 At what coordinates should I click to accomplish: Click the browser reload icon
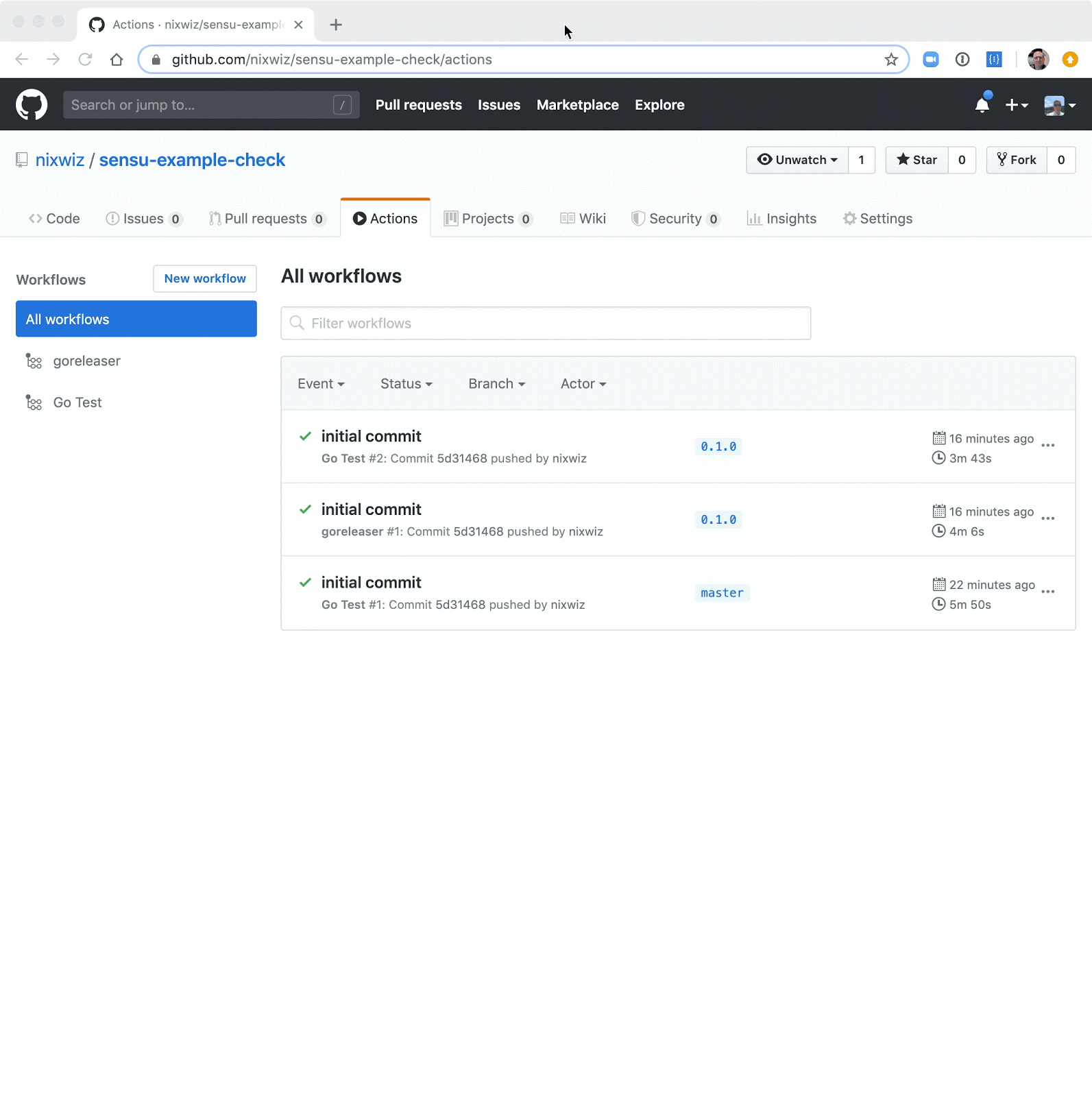pyautogui.click(x=85, y=60)
